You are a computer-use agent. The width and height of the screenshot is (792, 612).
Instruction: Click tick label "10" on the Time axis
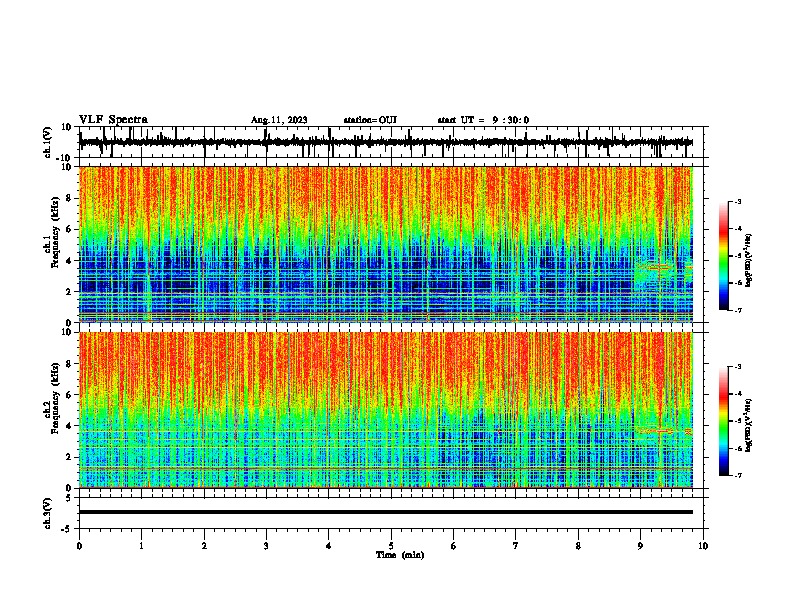tap(703, 546)
